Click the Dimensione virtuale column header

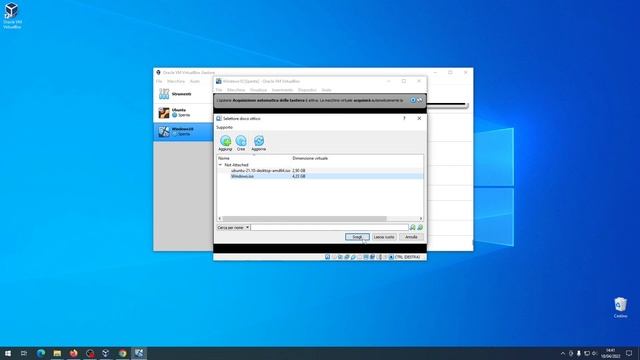310,158
